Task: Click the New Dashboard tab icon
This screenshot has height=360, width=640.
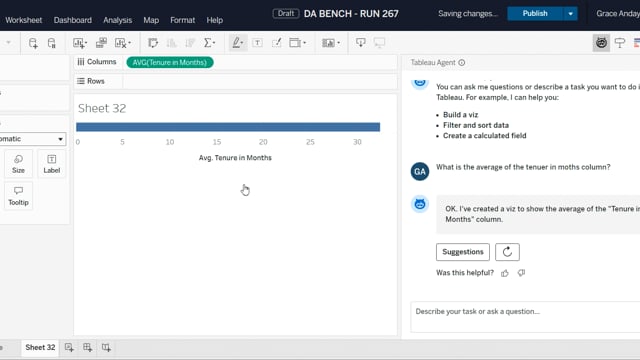Action: 87,347
